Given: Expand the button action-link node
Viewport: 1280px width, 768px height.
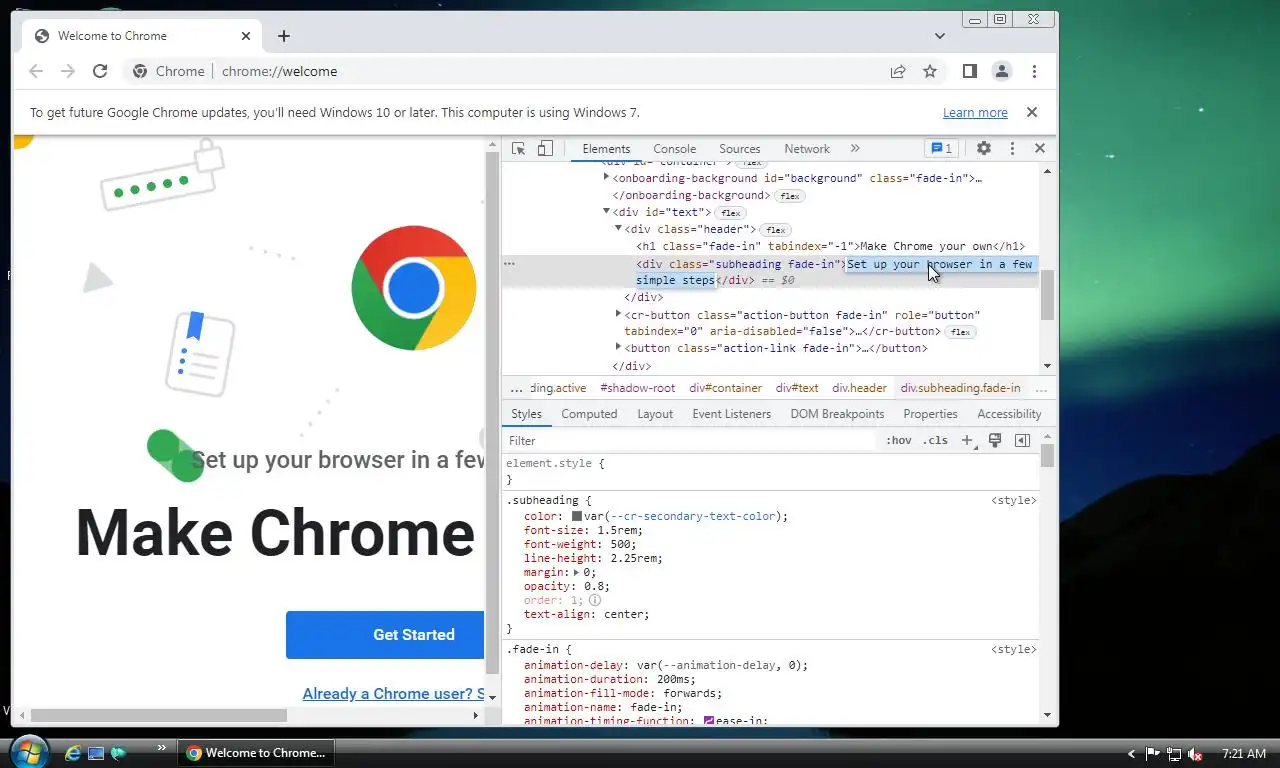Looking at the screenshot, I should 618,347.
